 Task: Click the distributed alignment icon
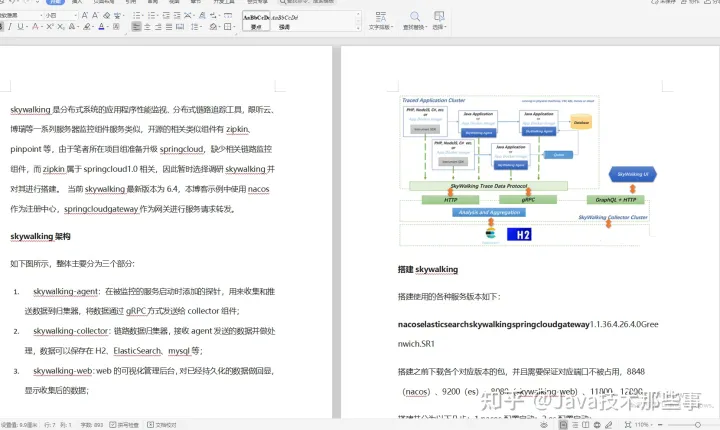tap(180, 27)
